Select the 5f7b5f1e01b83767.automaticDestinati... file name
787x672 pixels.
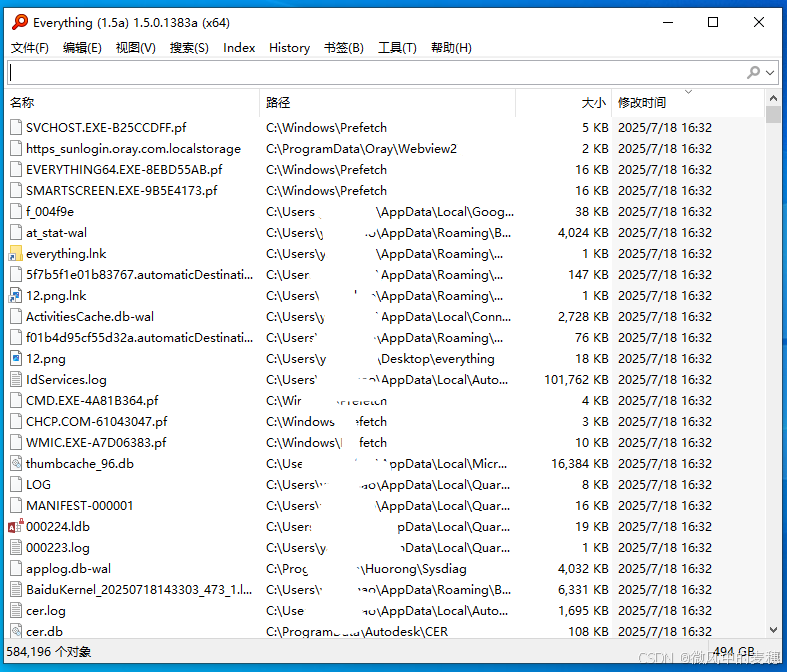click(140, 275)
